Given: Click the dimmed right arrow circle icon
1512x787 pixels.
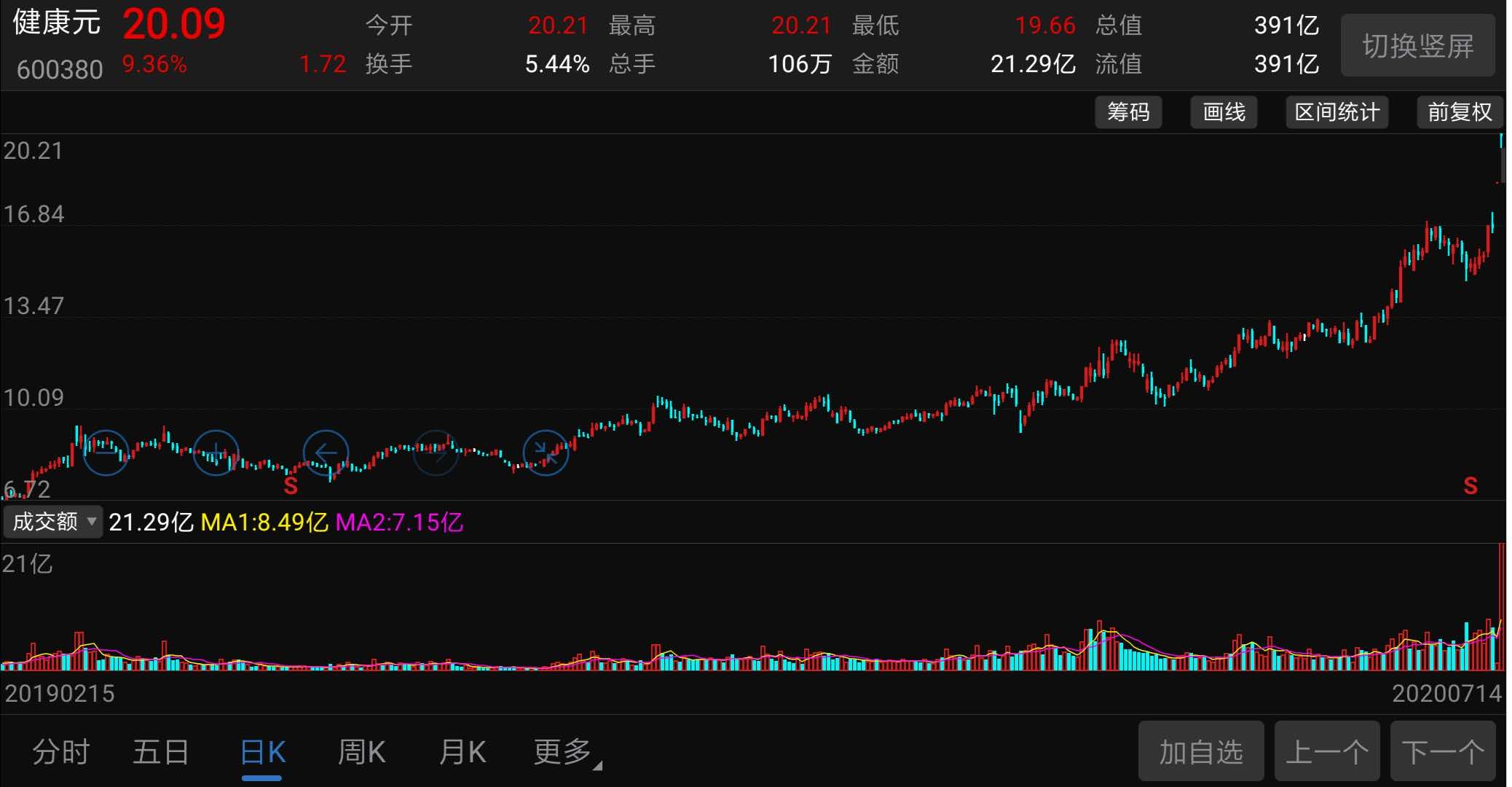Looking at the screenshot, I should [436, 453].
